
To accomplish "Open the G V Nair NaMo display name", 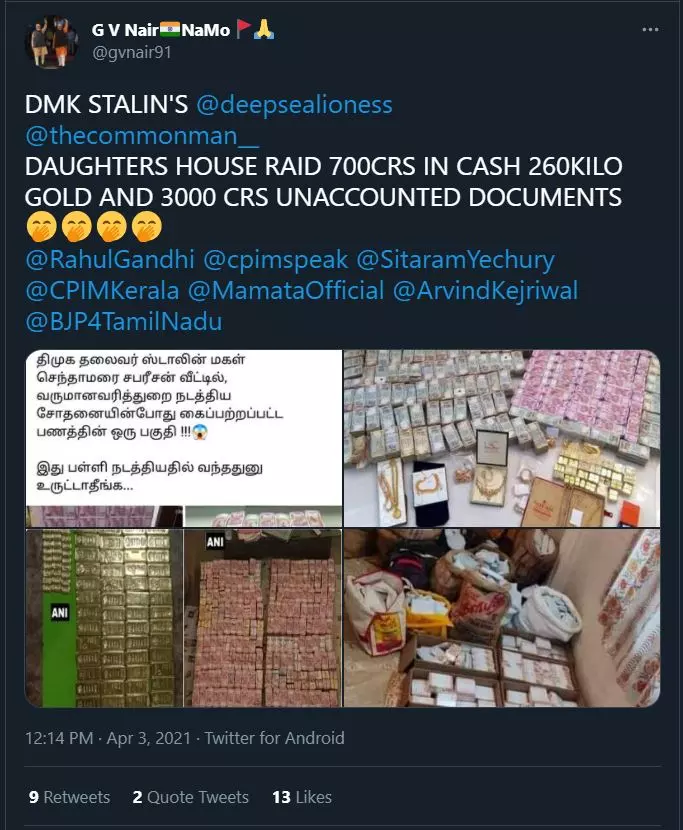I will tap(183, 30).
